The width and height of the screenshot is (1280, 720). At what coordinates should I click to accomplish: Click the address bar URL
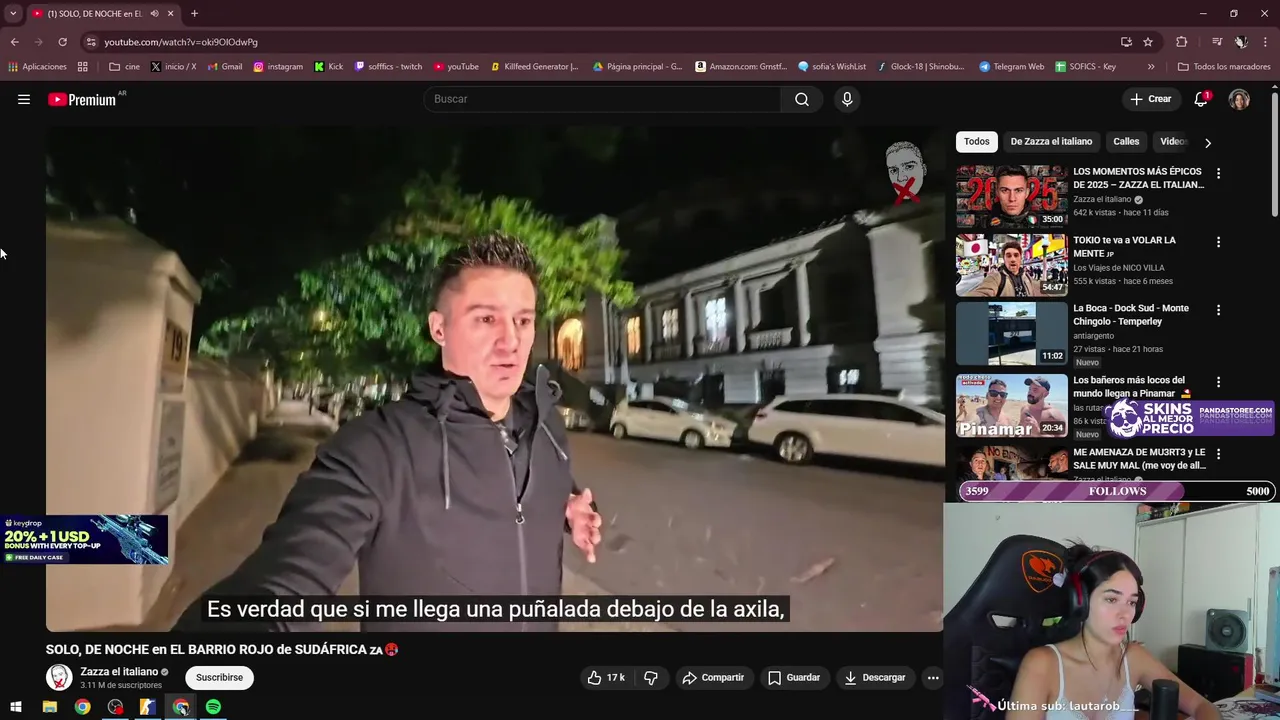(x=181, y=42)
